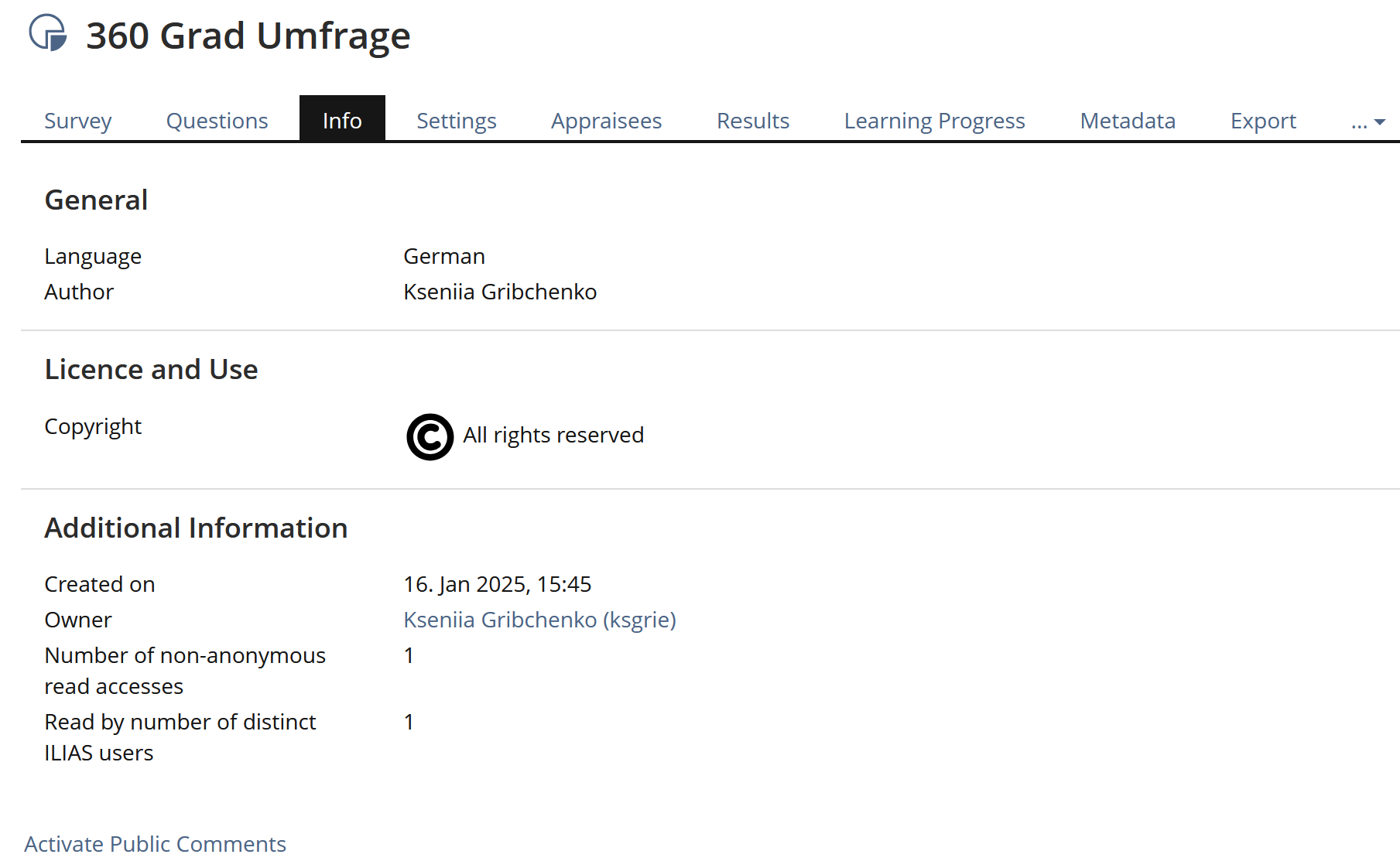Open the Appraisees tab
1400x868 pixels.
click(x=606, y=121)
